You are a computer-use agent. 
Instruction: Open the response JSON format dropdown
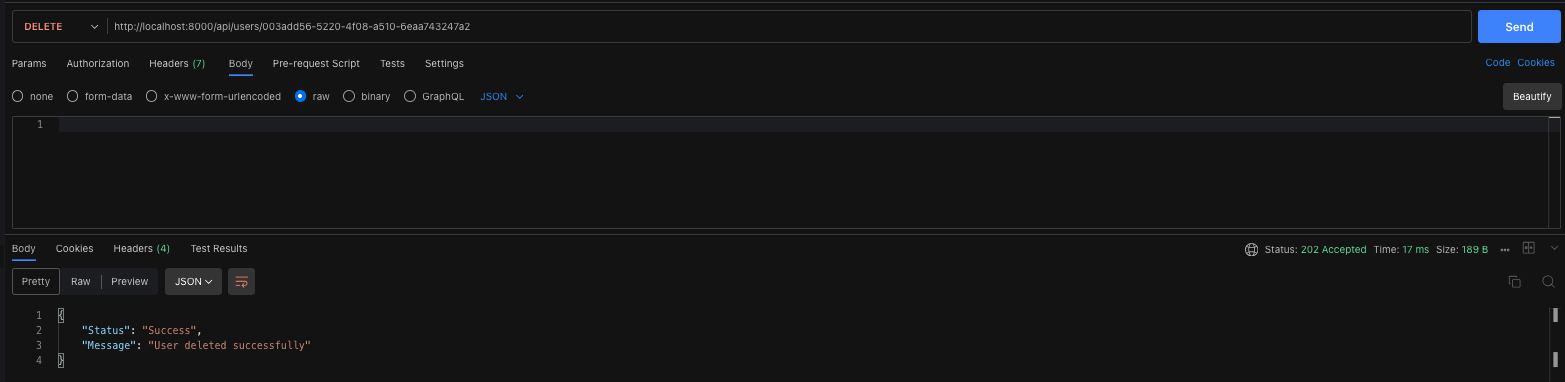193,282
